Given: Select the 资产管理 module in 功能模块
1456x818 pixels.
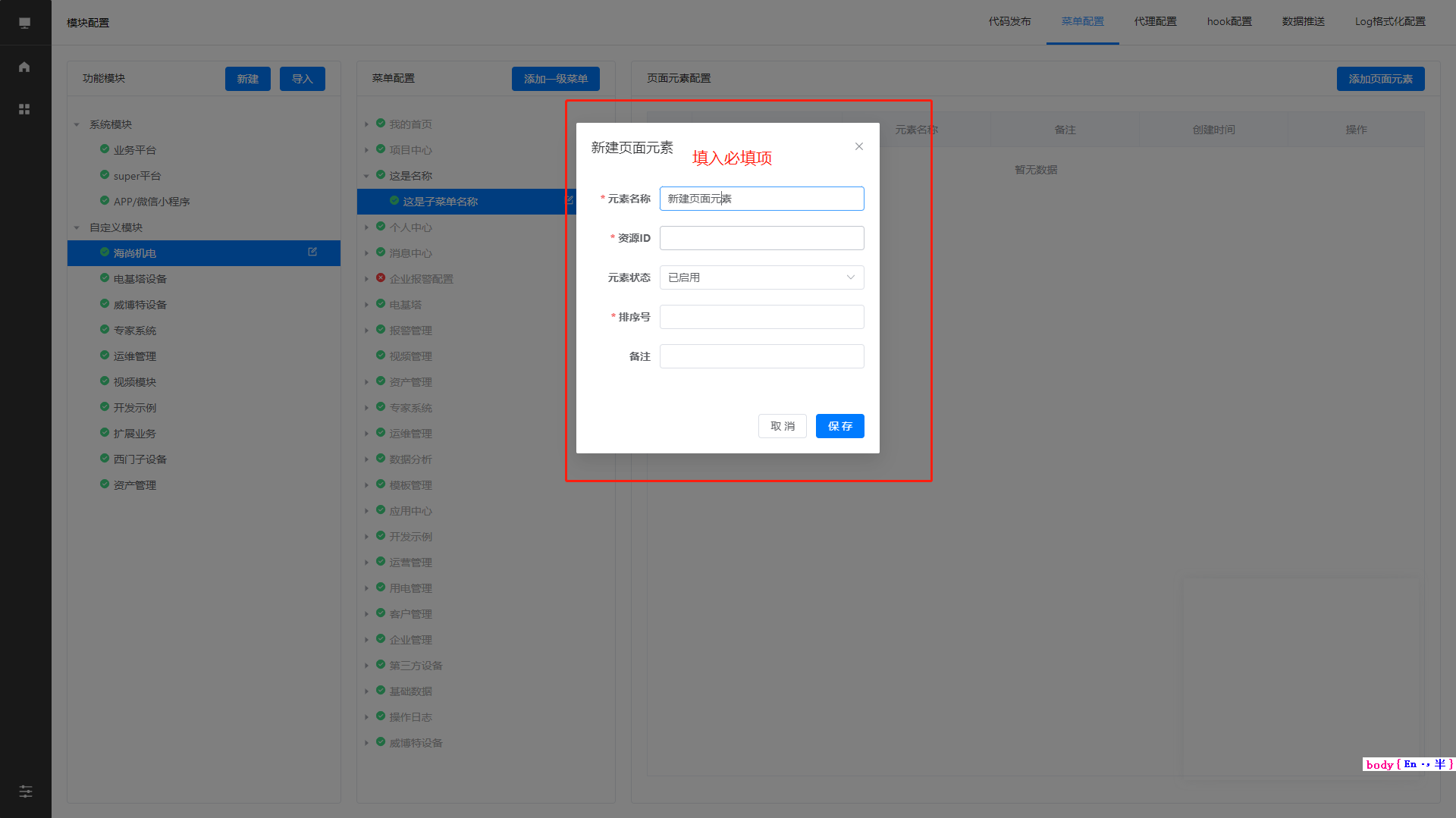Looking at the screenshot, I should [x=135, y=485].
